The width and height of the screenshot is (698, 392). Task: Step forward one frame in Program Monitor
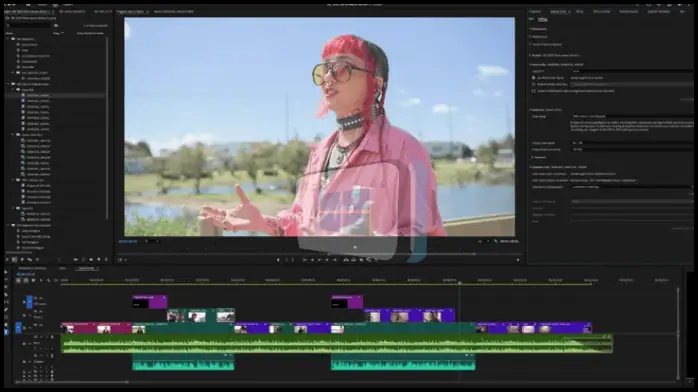[327, 260]
